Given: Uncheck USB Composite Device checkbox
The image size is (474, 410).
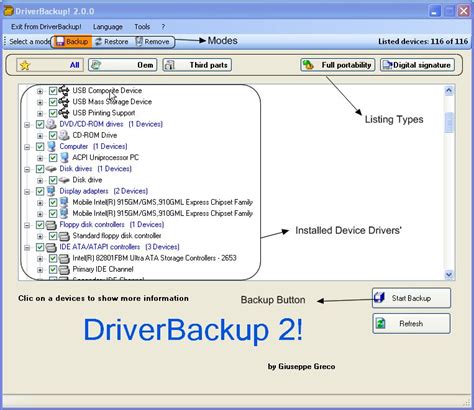Looking at the screenshot, I should (53, 91).
